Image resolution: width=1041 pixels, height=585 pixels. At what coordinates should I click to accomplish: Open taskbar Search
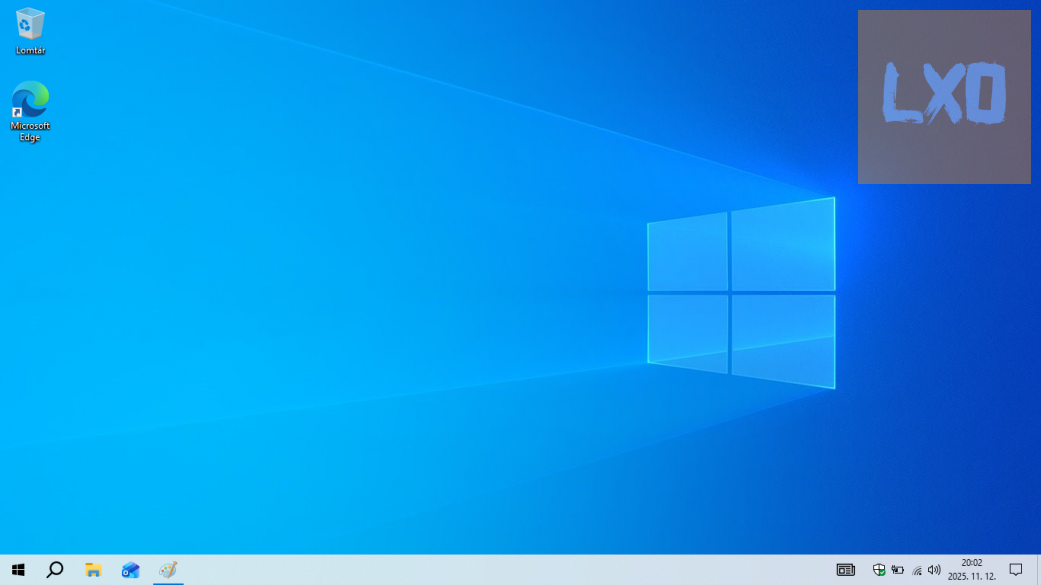click(x=55, y=570)
